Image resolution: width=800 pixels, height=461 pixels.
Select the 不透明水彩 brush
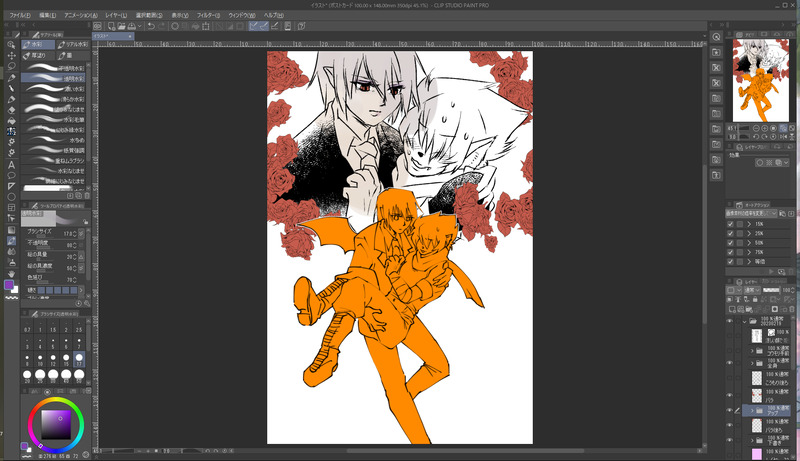click(53, 68)
